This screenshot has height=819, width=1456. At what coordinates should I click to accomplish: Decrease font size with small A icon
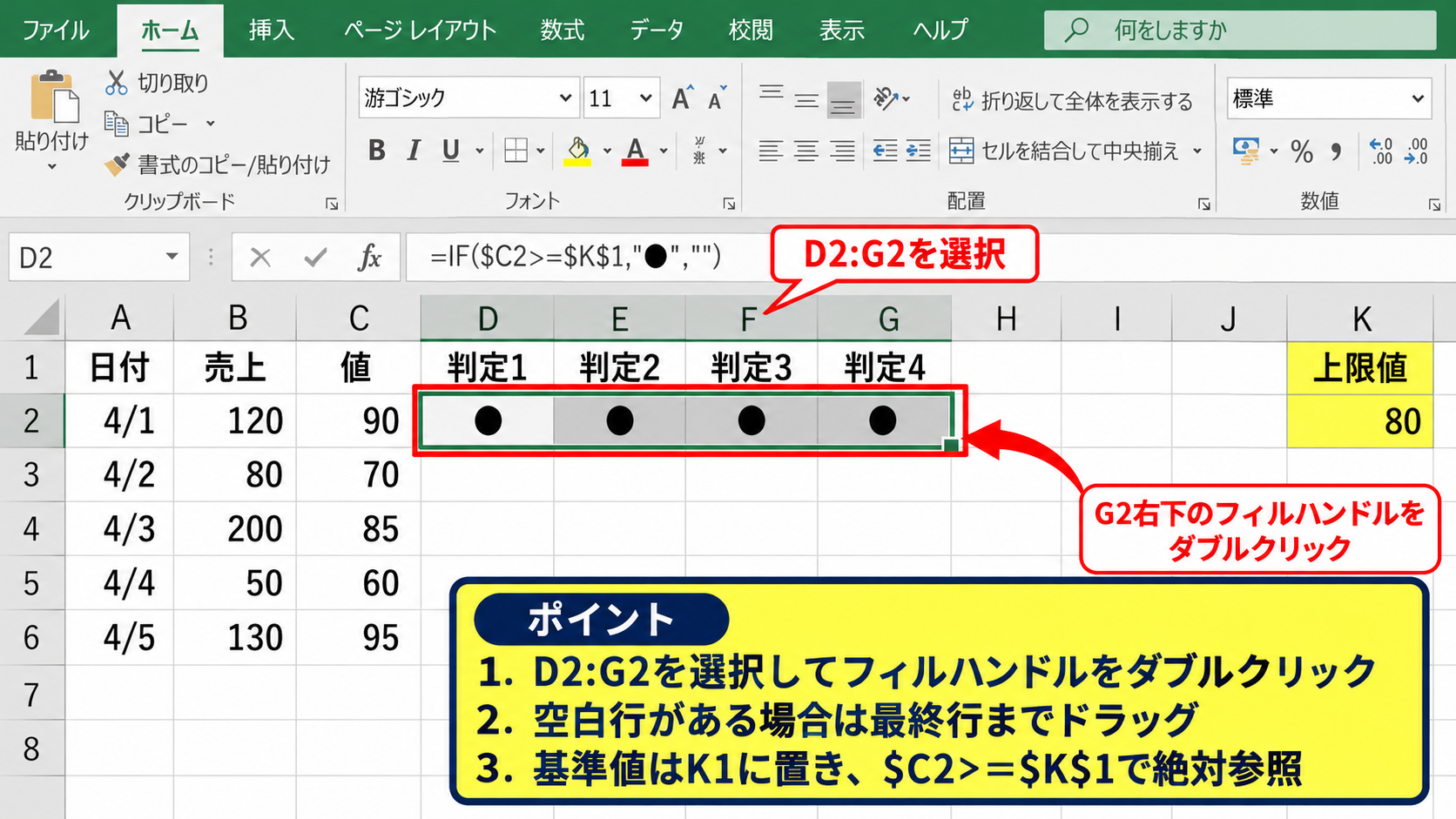[717, 98]
